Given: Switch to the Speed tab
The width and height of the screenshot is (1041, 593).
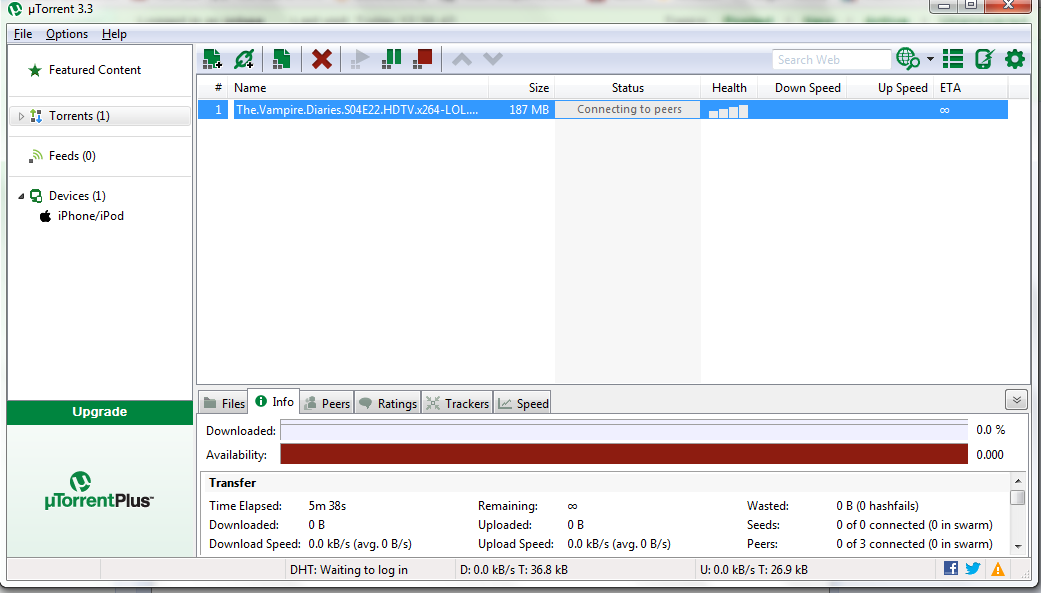Looking at the screenshot, I should point(522,403).
